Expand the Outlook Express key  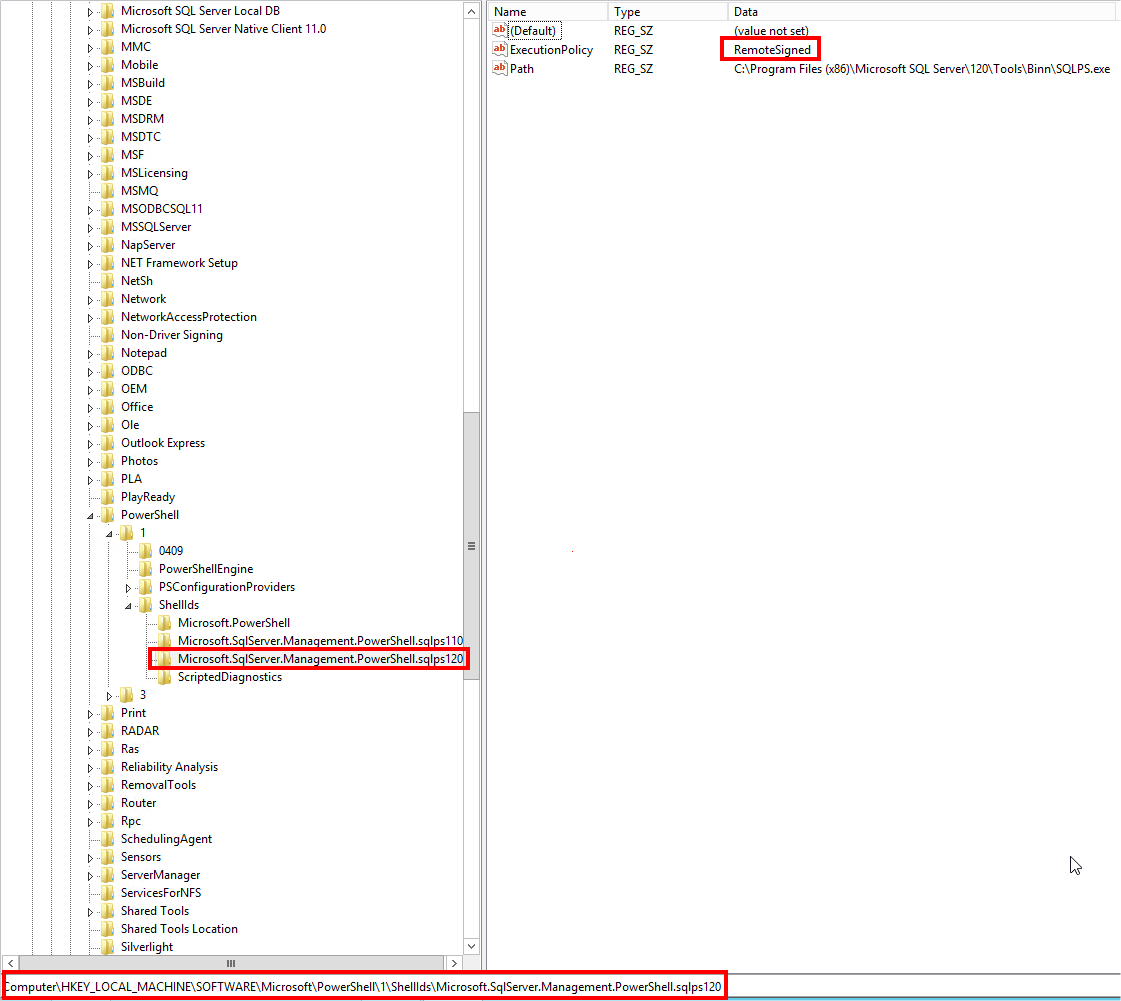(x=90, y=444)
